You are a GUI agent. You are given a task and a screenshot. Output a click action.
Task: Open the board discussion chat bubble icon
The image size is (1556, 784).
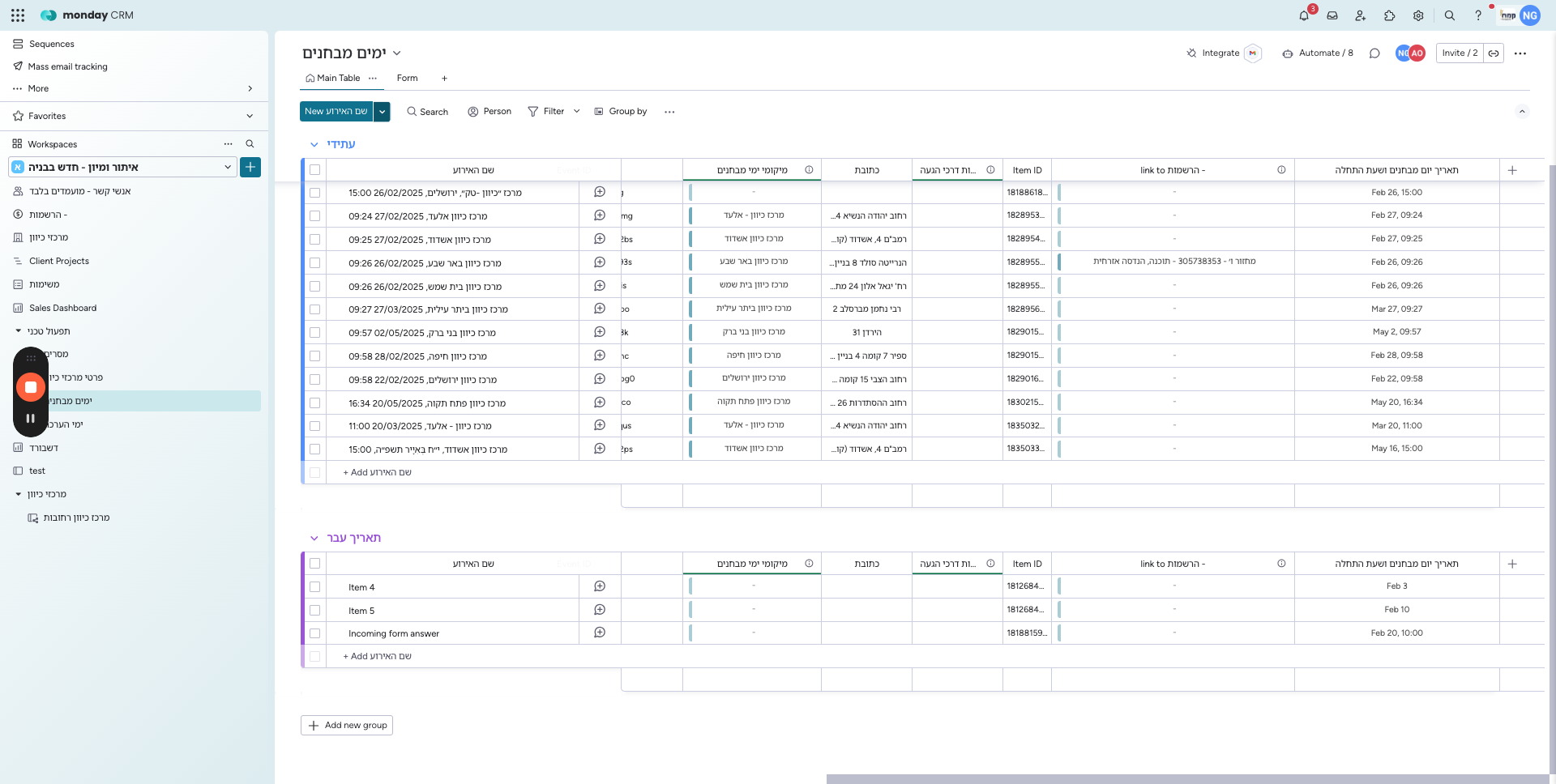click(1374, 53)
